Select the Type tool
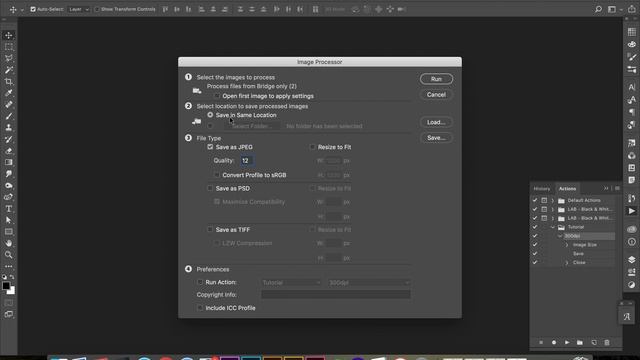 point(9,209)
